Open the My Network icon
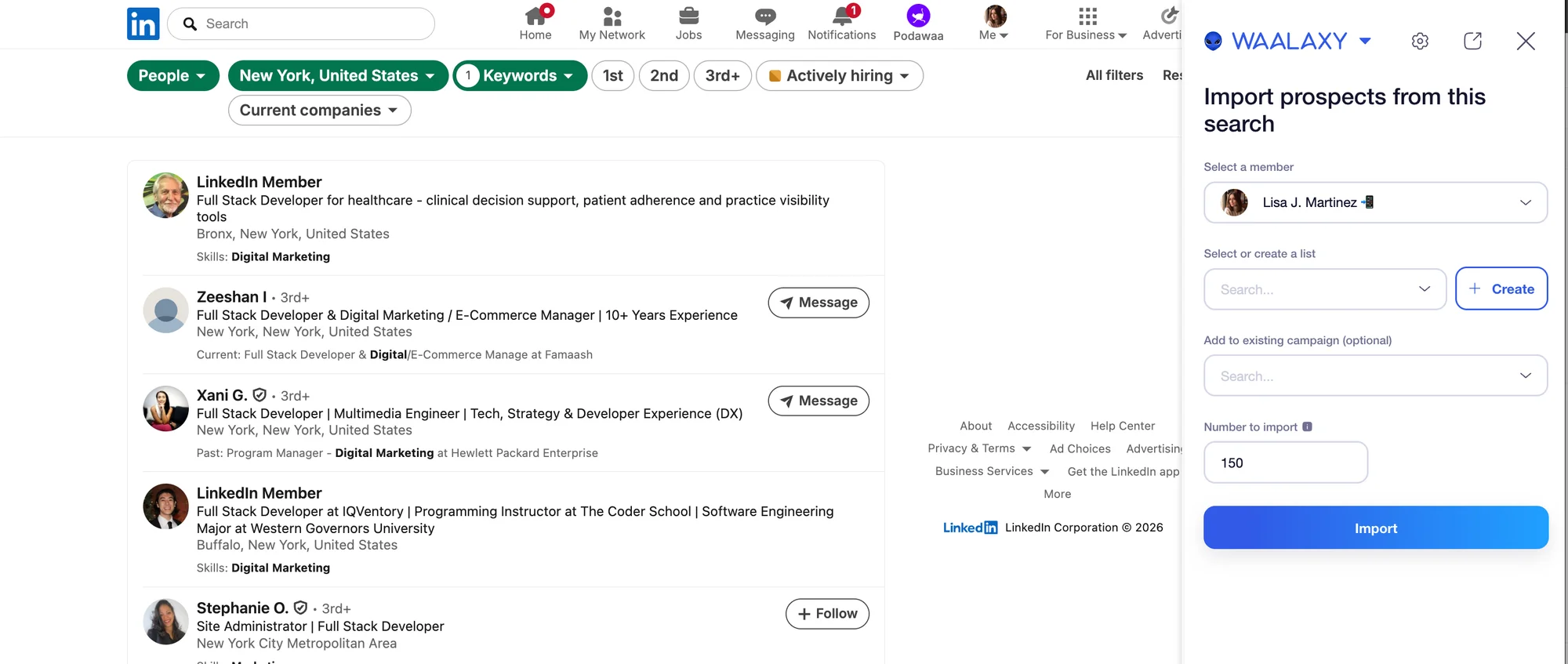Image resolution: width=1568 pixels, height=664 pixels. [x=612, y=24]
